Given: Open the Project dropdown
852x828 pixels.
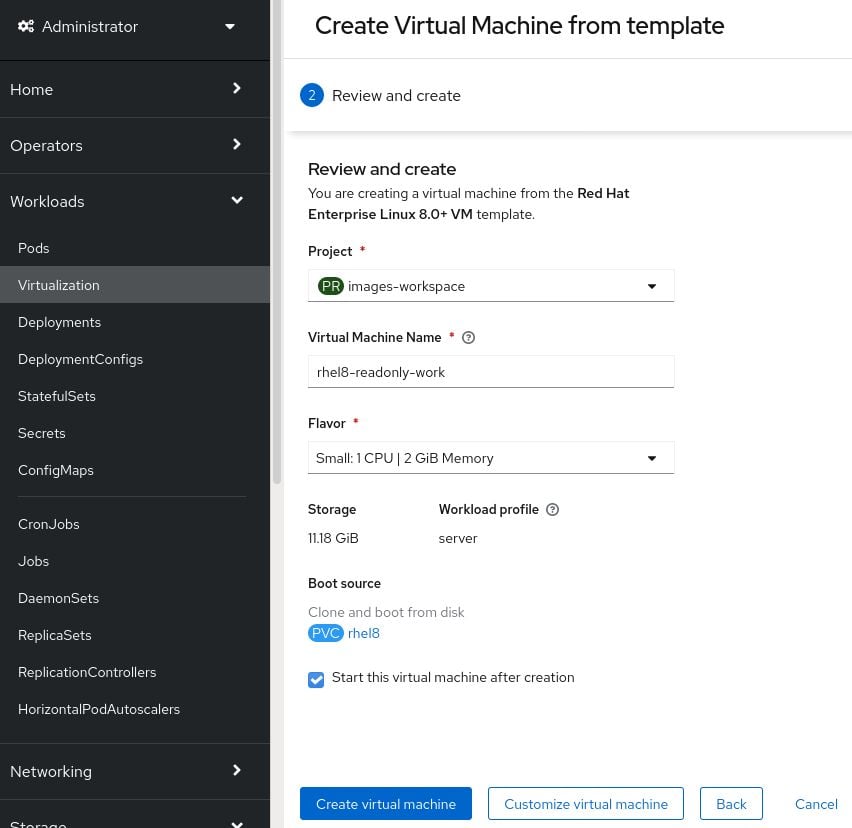Looking at the screenshot, I should click(x=490, y=286).
